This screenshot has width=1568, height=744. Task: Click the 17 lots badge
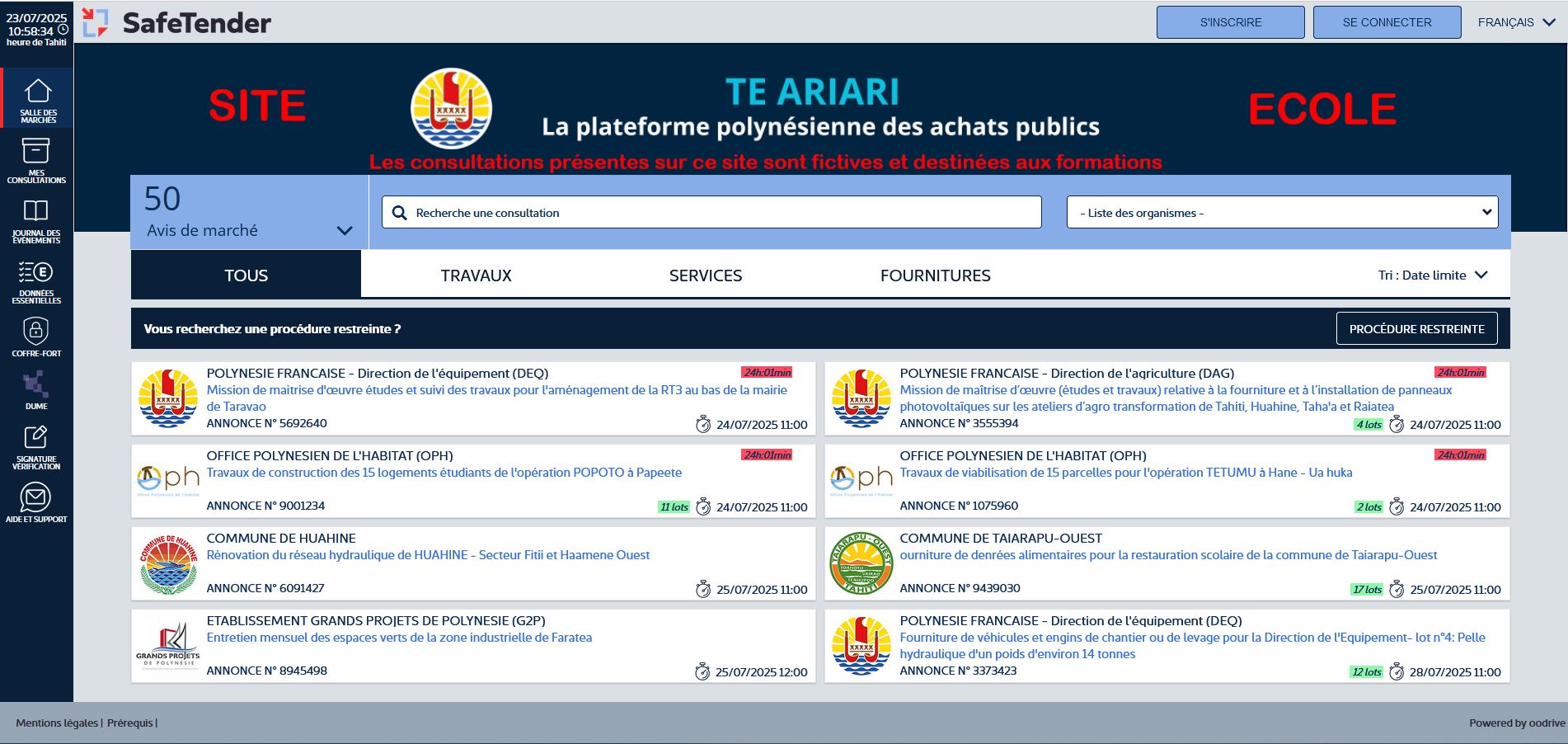tap(1367, 590)
